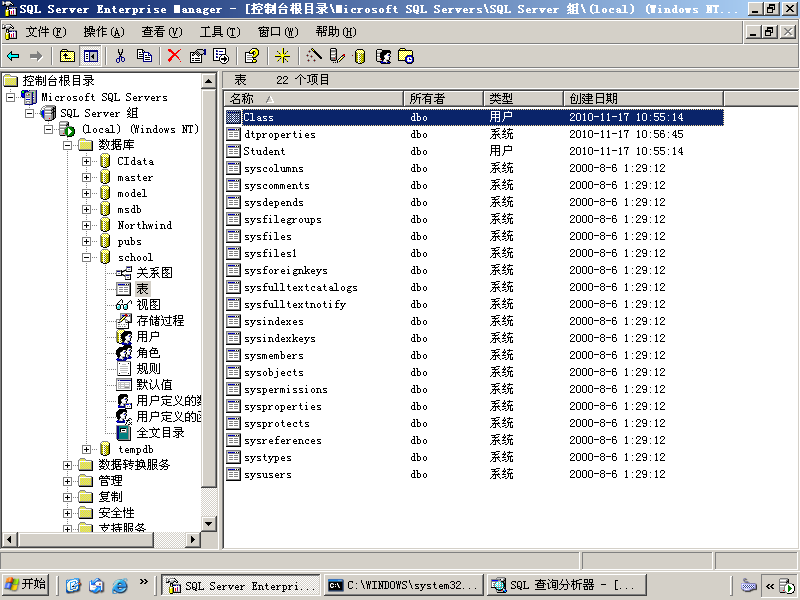The height and width of the screenshot is (600, 800).
Task: Click the Back arrow toolbar icon
Action: pyautogui.click(x=13, y=56)
